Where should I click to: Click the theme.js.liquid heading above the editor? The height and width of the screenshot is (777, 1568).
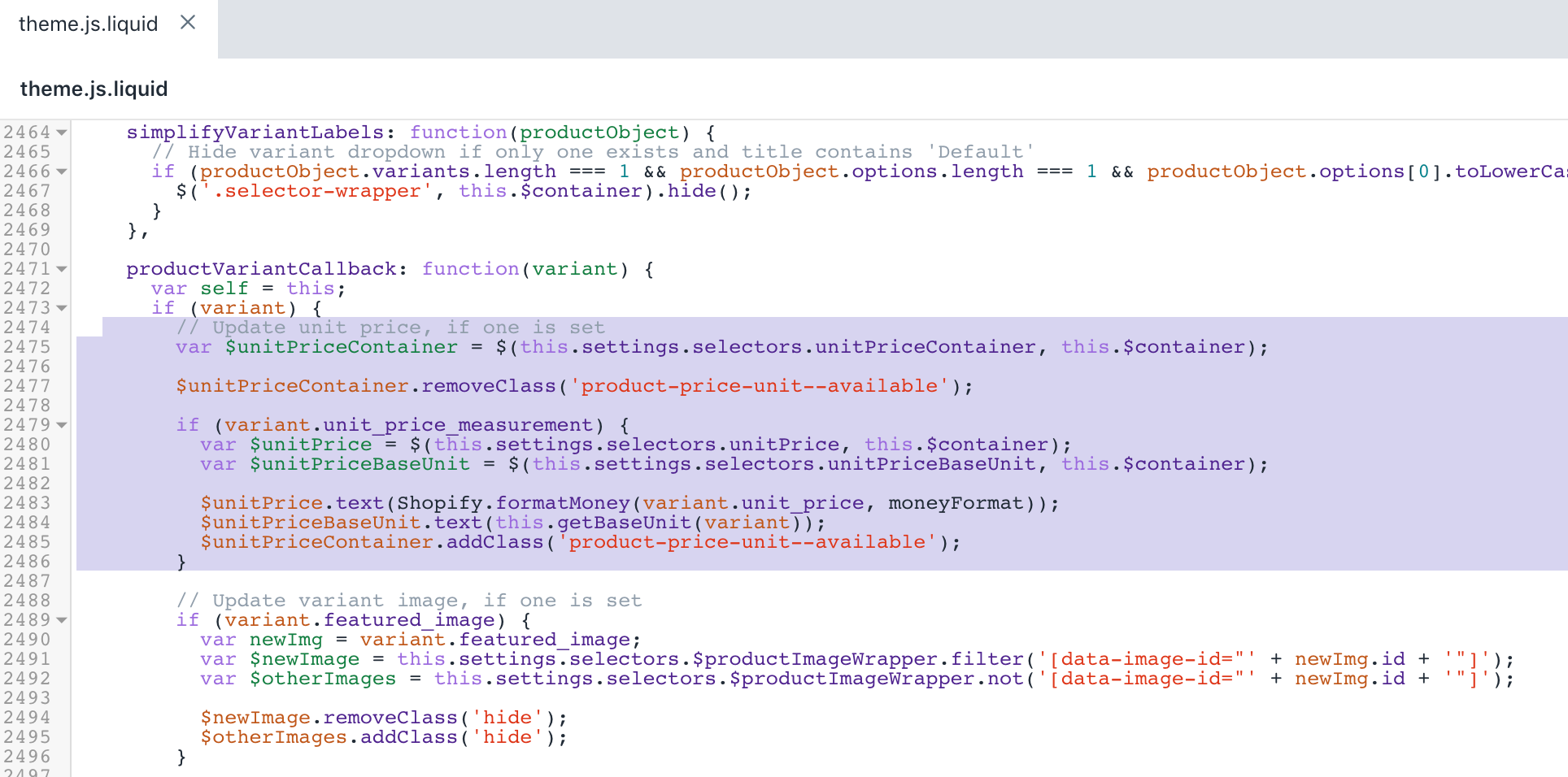click(94, 89)
